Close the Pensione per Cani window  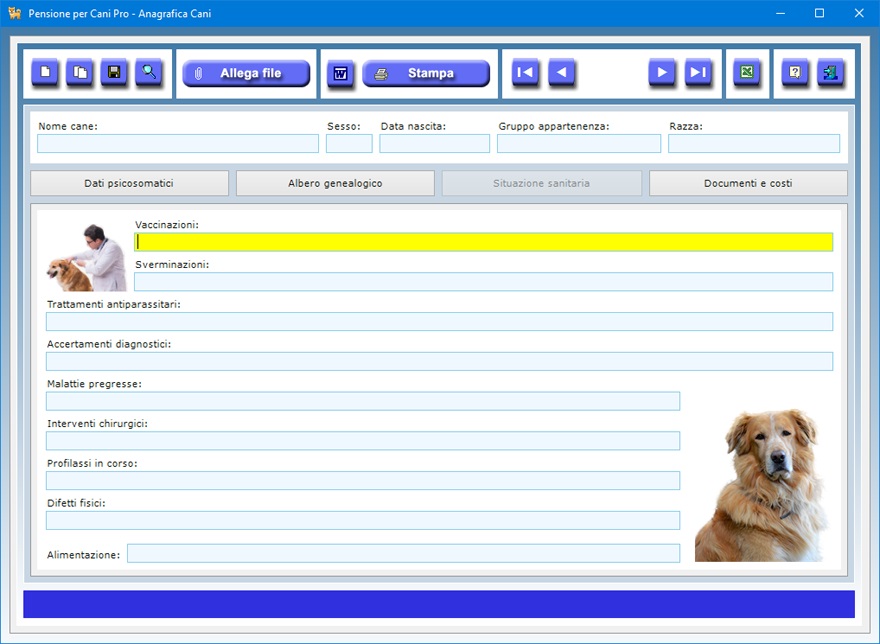coord(859,13)
